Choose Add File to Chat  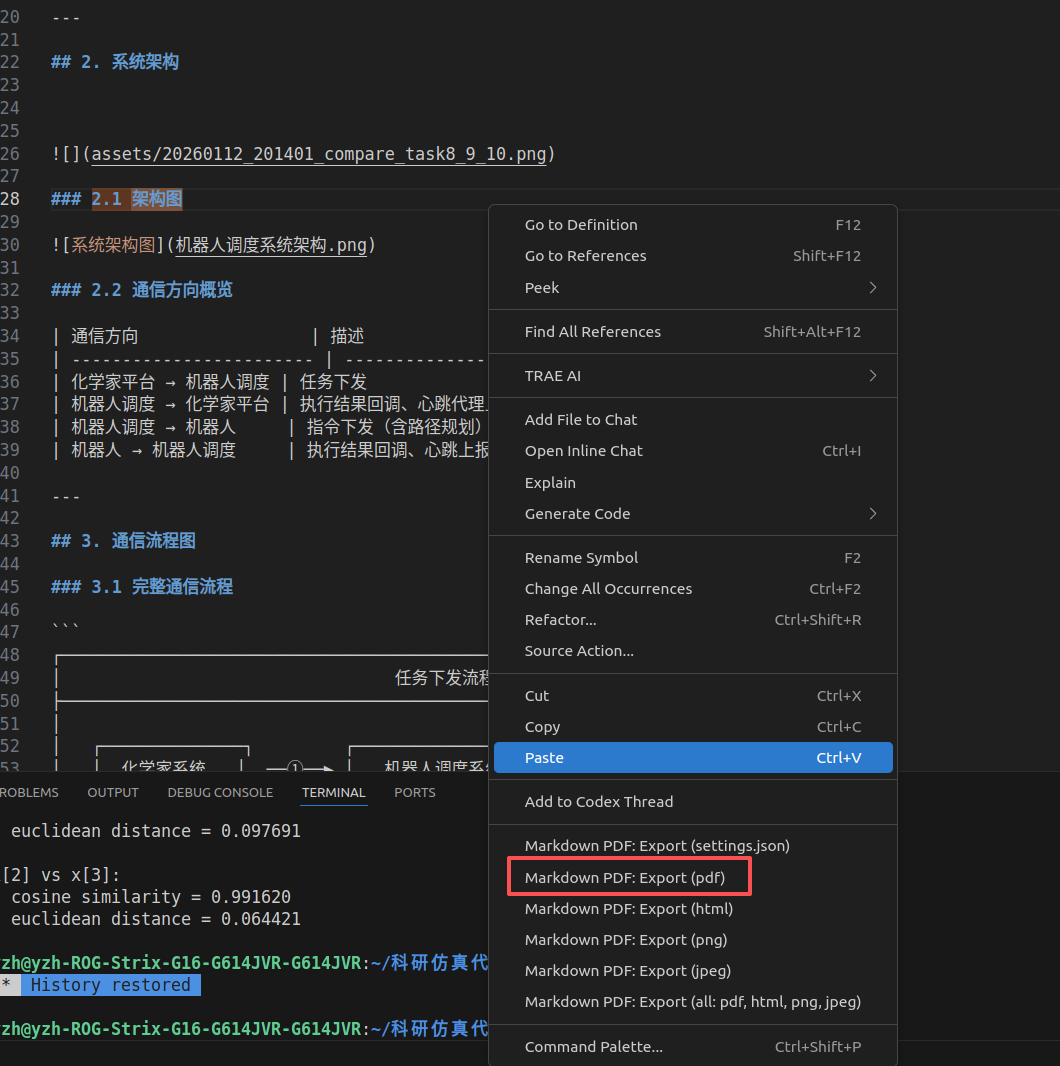point(693,420)
